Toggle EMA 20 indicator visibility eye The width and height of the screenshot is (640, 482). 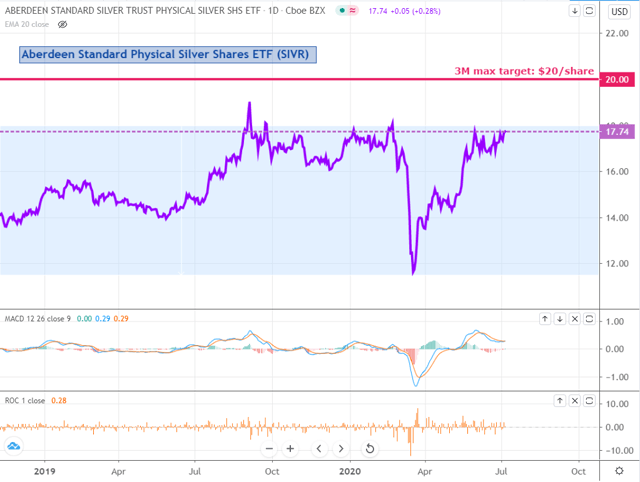coord(62,24)
